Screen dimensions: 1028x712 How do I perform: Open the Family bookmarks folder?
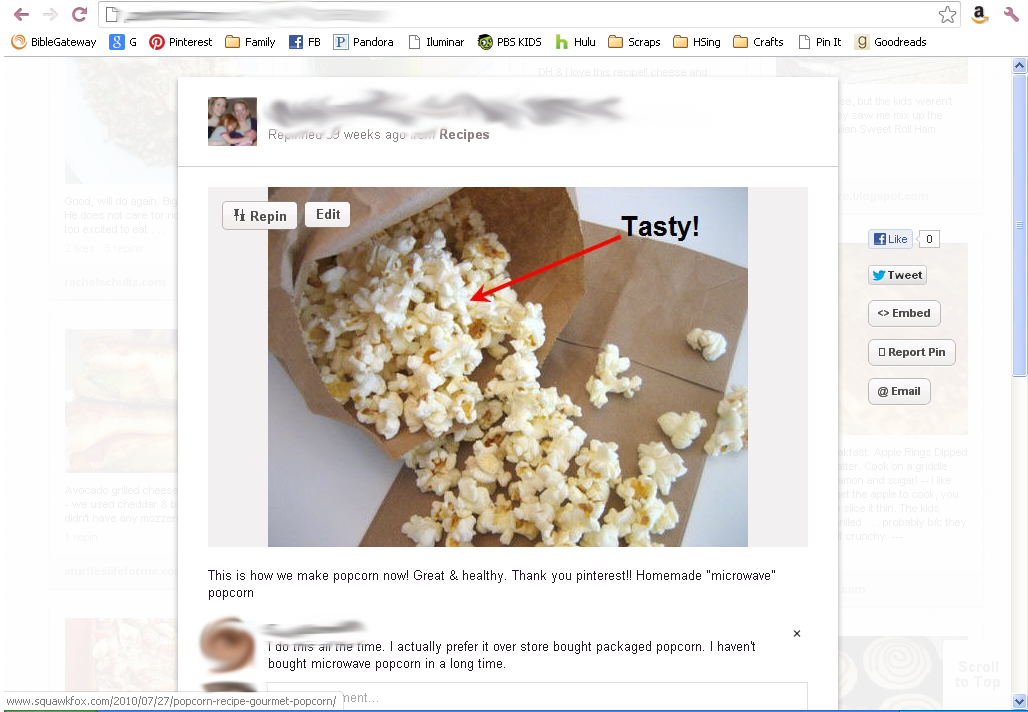[x=250, y=42]
